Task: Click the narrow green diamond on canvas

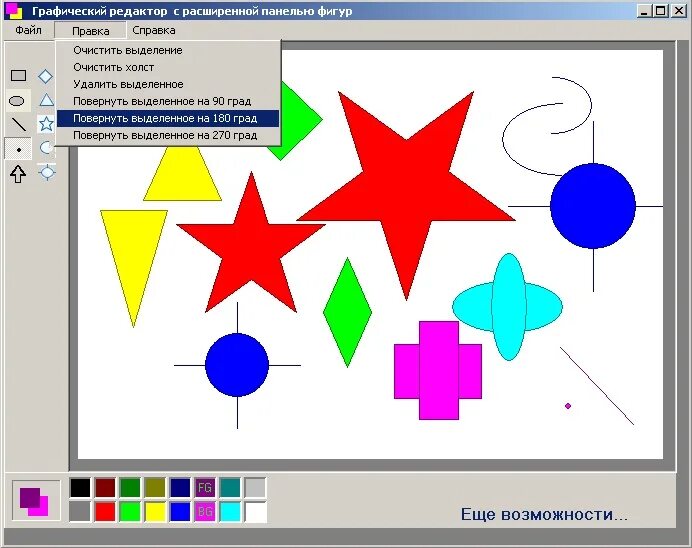Action: (x=347, y=312)
